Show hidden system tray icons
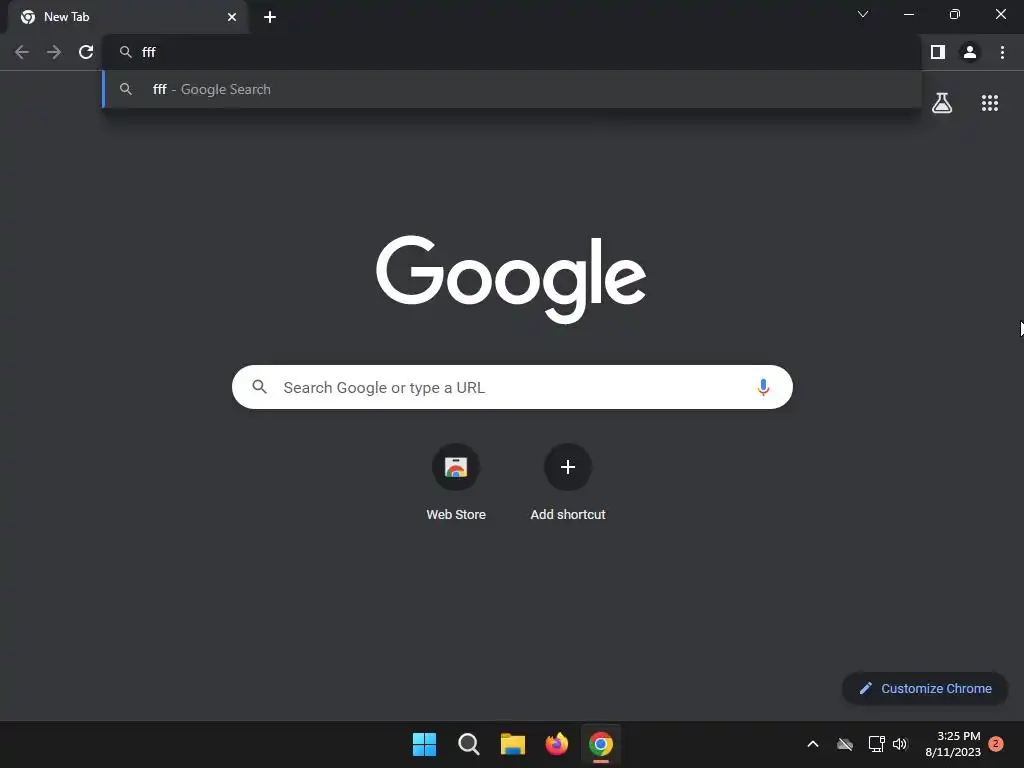This screenshot has width=1024, height=768. click(813, 744)
